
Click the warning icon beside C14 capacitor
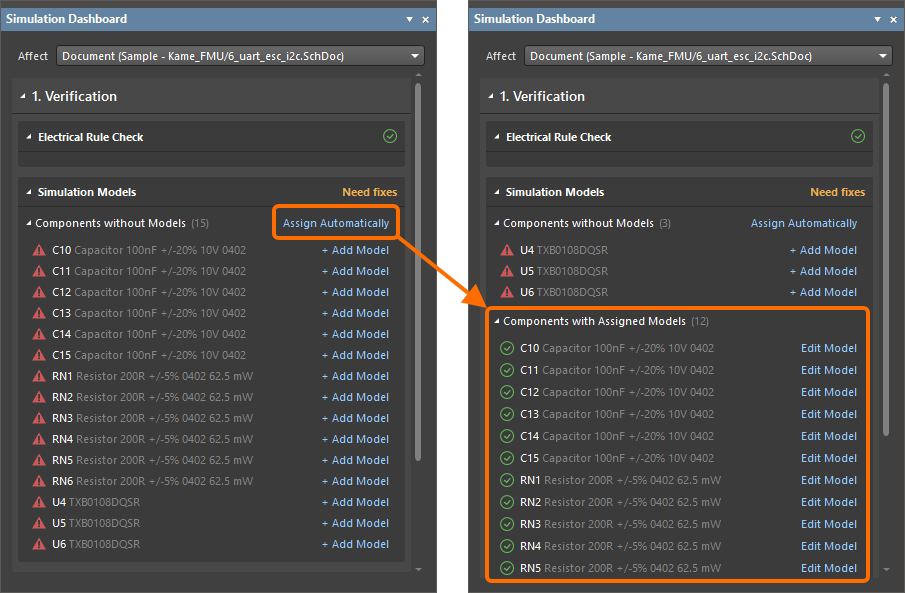coord(40,334)
